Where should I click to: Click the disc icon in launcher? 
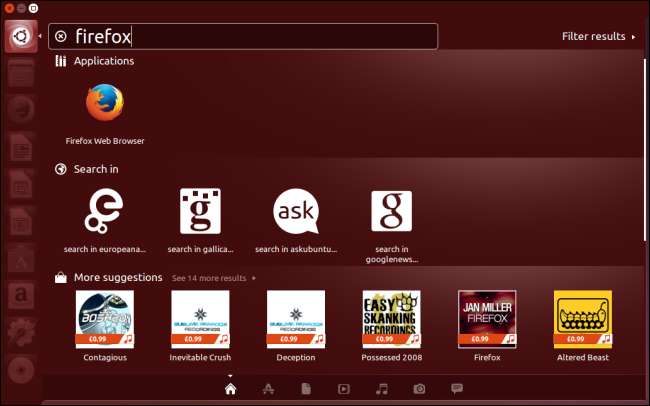point(21,370)
